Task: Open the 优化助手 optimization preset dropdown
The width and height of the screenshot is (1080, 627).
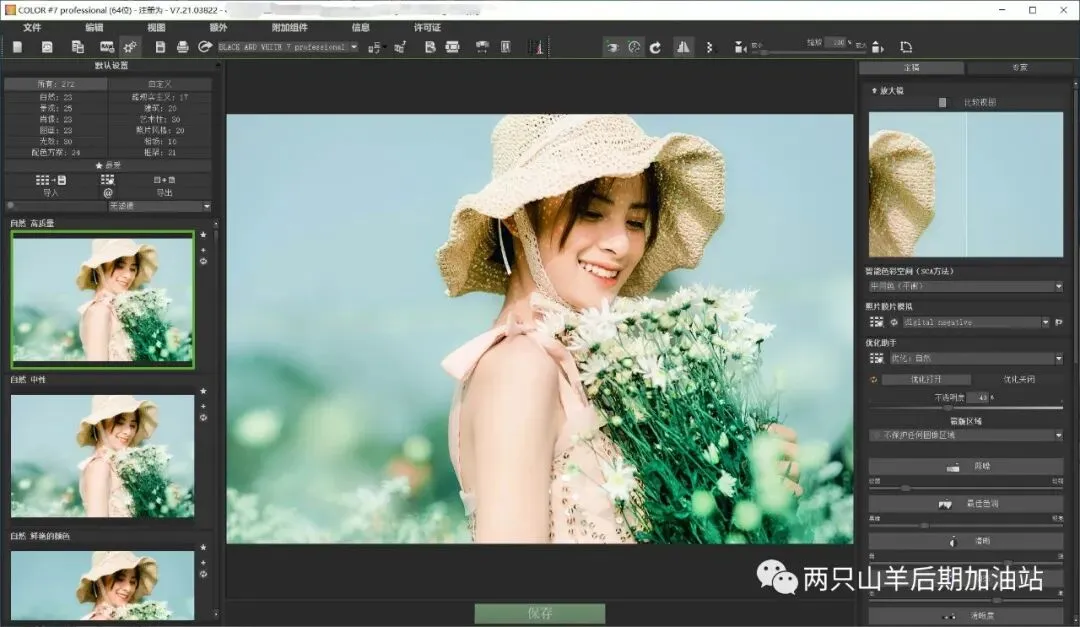Action: [x=976, y=358]
